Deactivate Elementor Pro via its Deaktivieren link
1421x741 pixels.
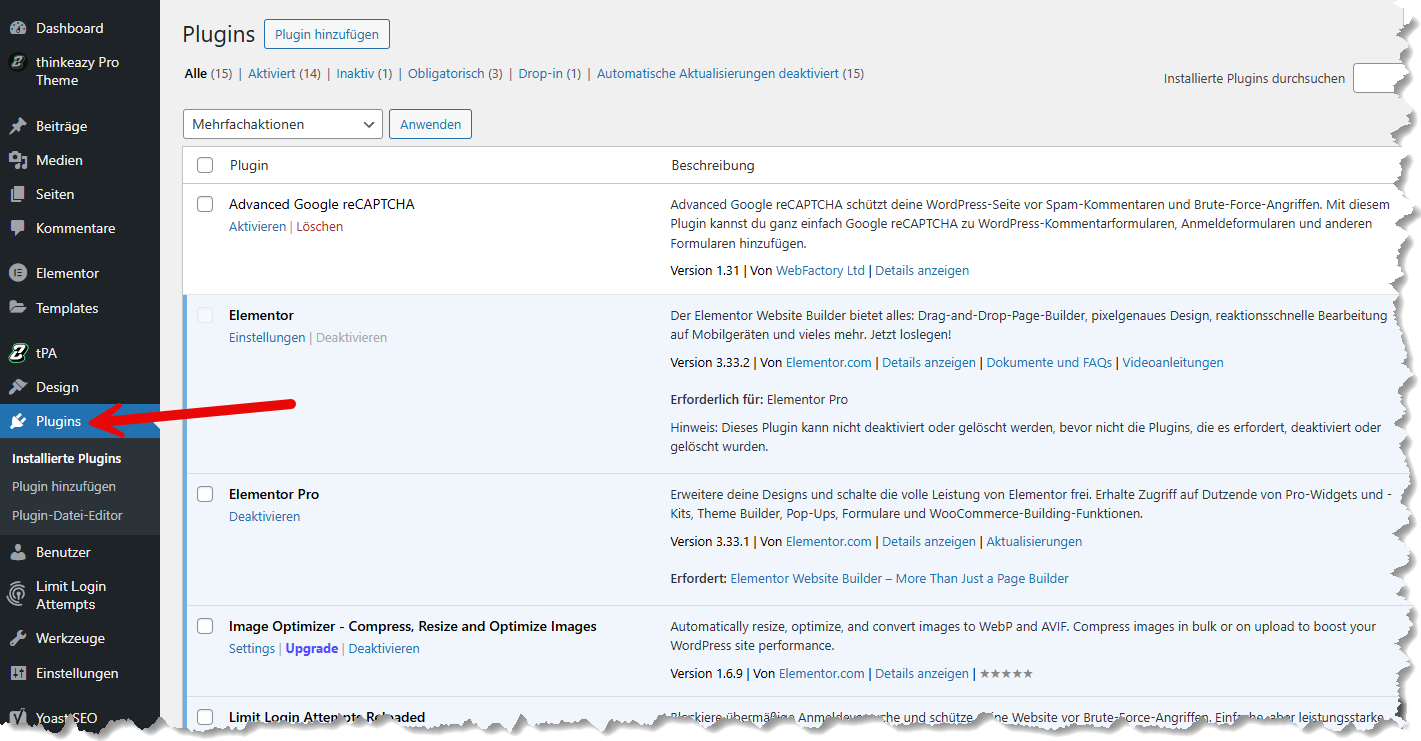coord(263,516)
